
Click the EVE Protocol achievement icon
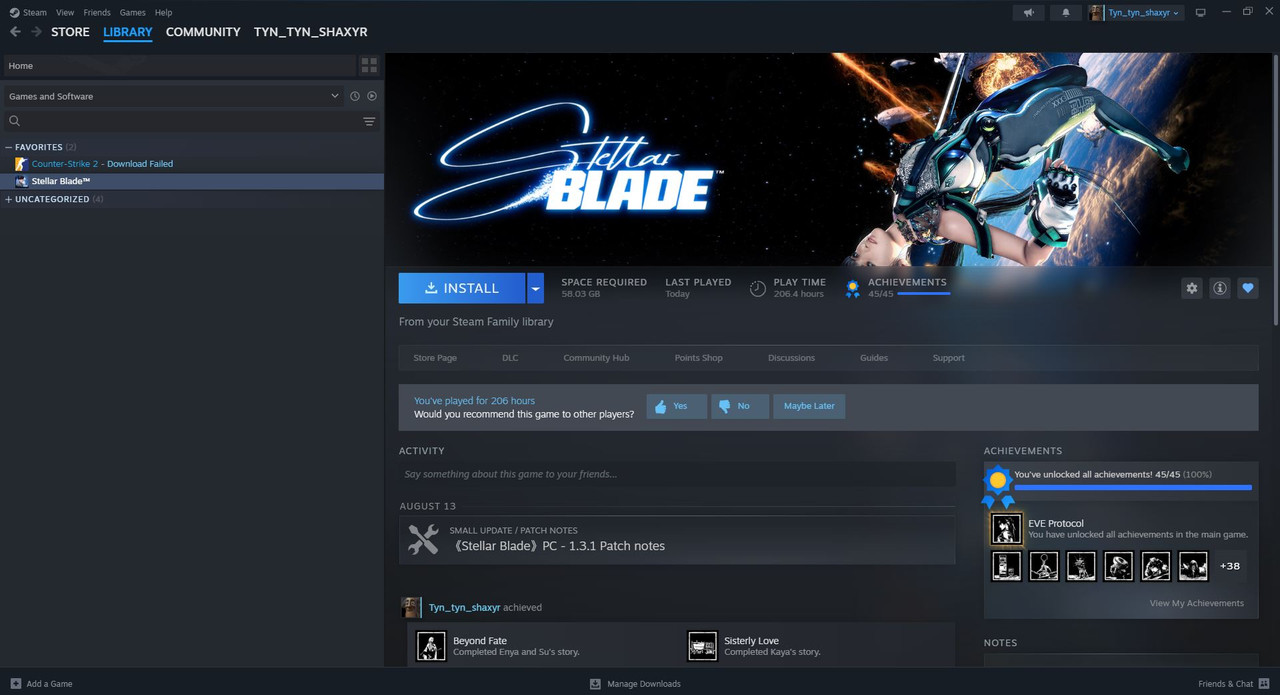coord(1006,529)
